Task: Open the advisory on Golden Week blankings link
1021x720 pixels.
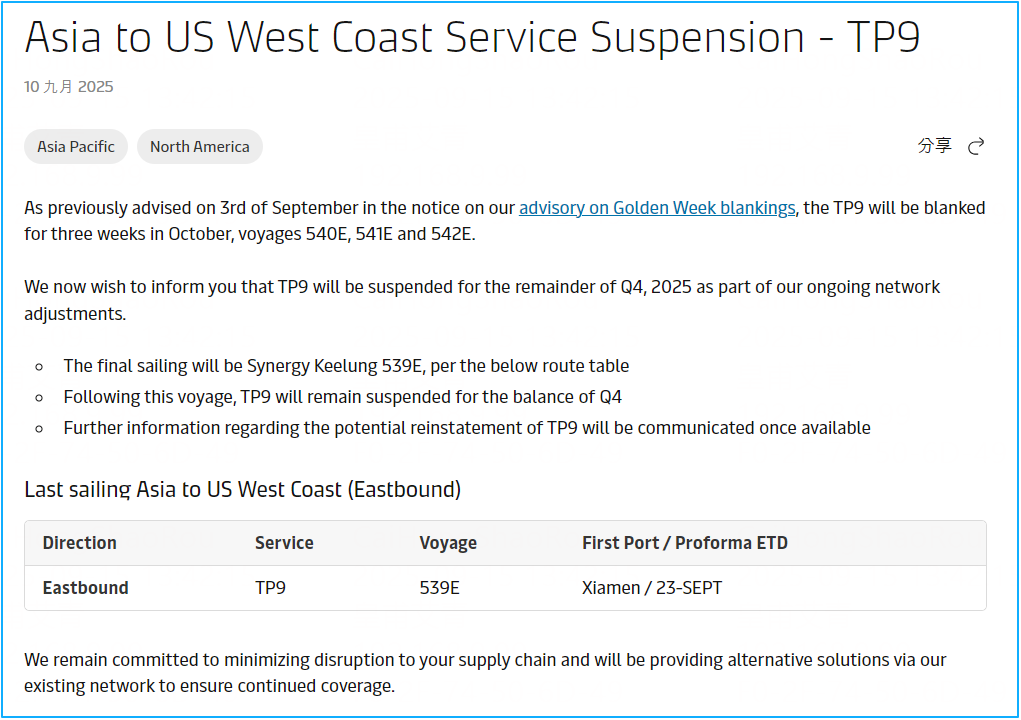Action: click(x=657, y=208)
